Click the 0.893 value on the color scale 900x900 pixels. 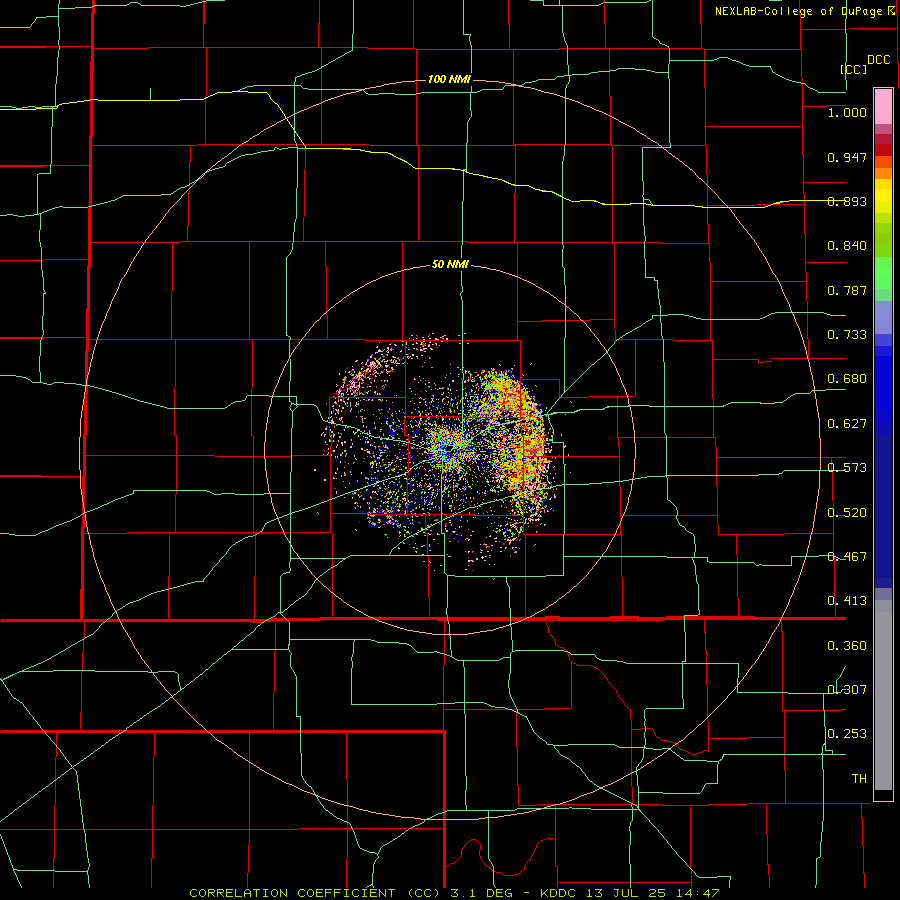(x=847, y=201)
